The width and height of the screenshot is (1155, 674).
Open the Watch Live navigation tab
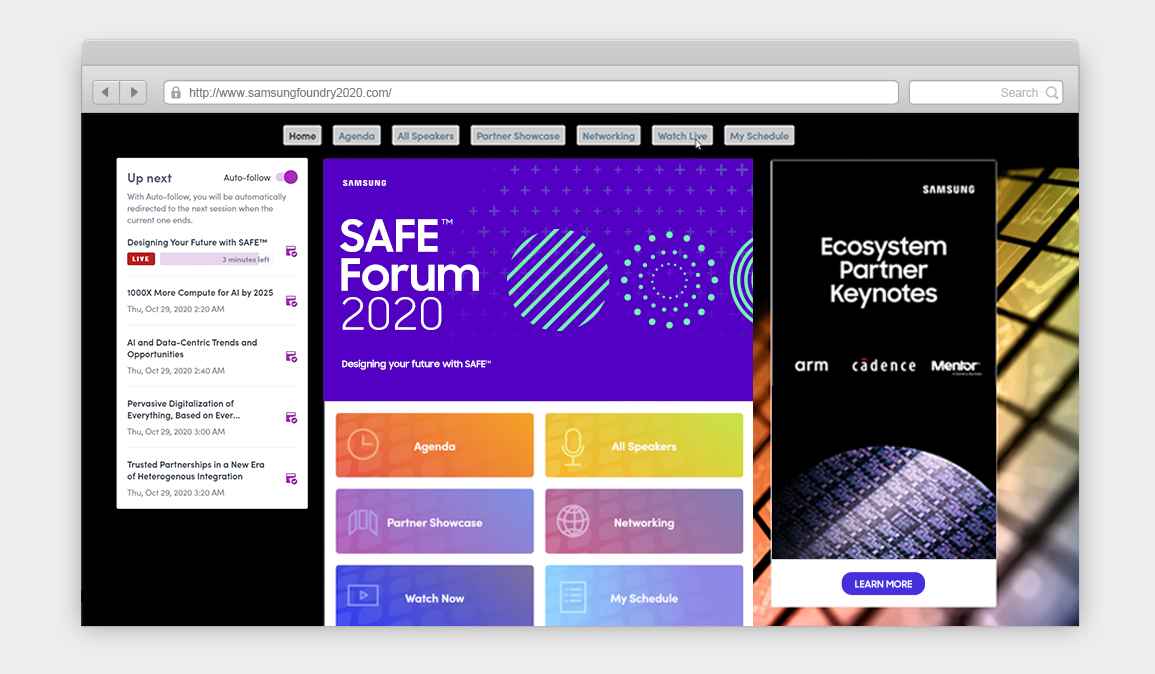click(682, 136)
